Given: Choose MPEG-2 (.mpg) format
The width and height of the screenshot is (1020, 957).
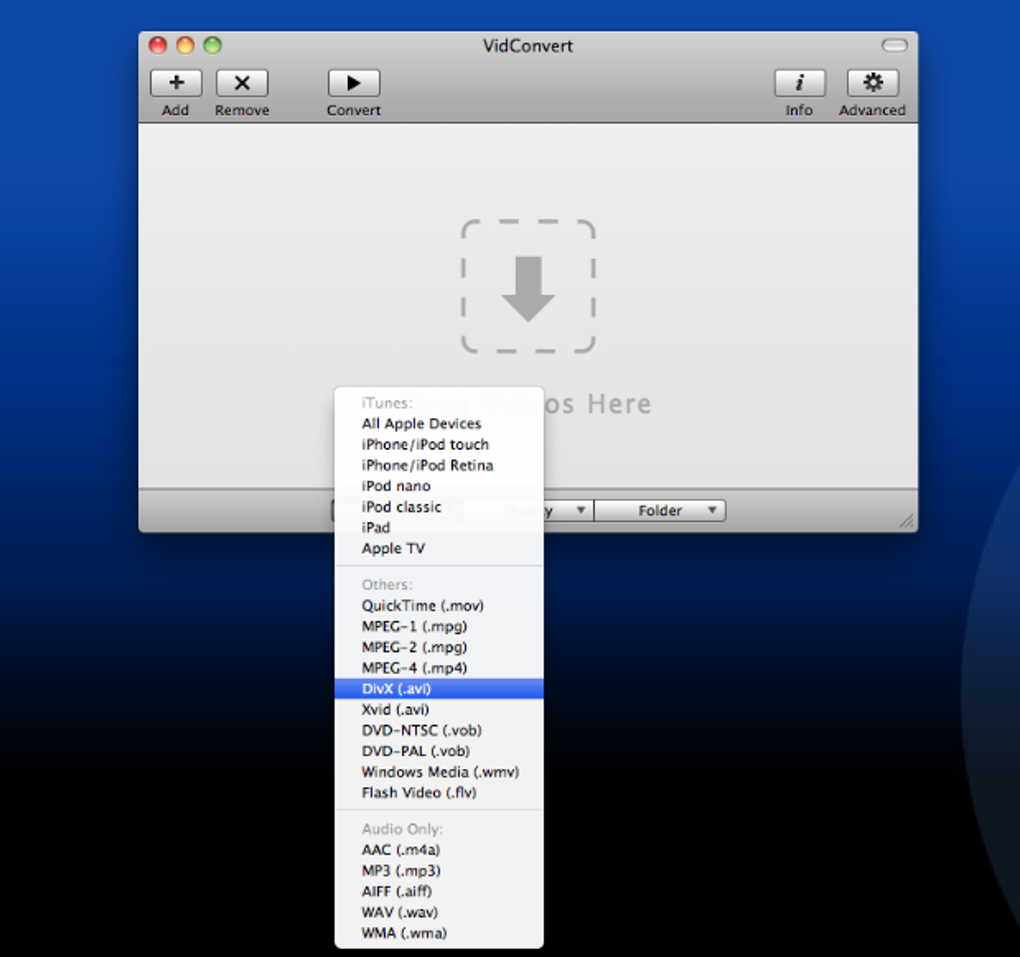Looking at the screenshot, I should click(439, 647).
